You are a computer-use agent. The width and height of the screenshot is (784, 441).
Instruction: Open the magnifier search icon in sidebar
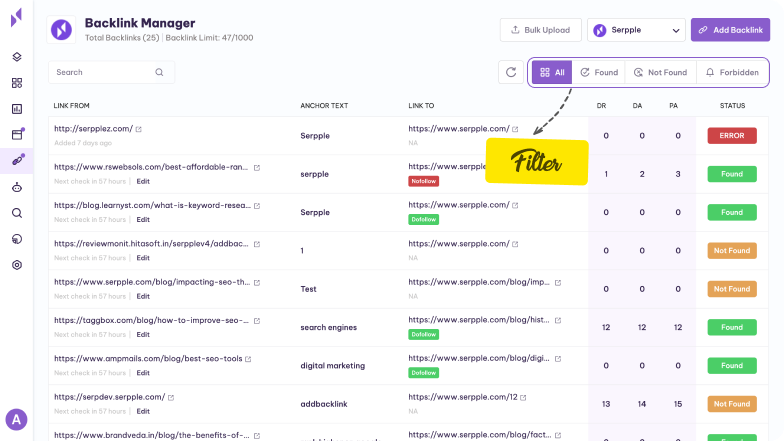(17, 214)
